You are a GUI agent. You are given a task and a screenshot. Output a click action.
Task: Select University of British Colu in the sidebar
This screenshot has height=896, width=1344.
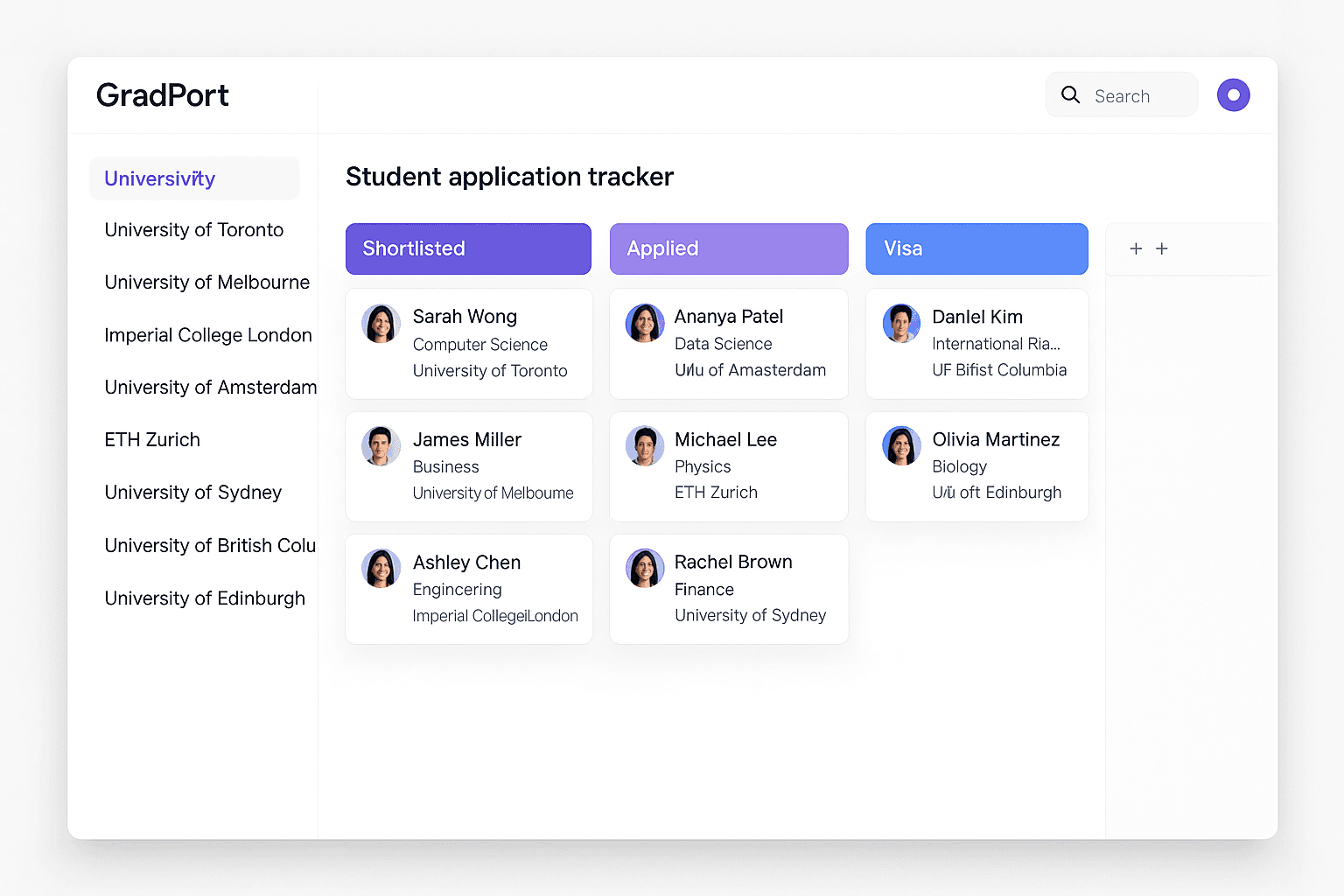210,546
